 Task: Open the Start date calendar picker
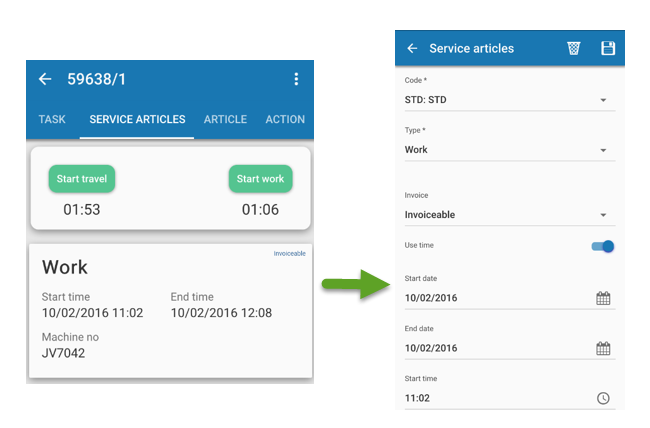click(603, 298)
